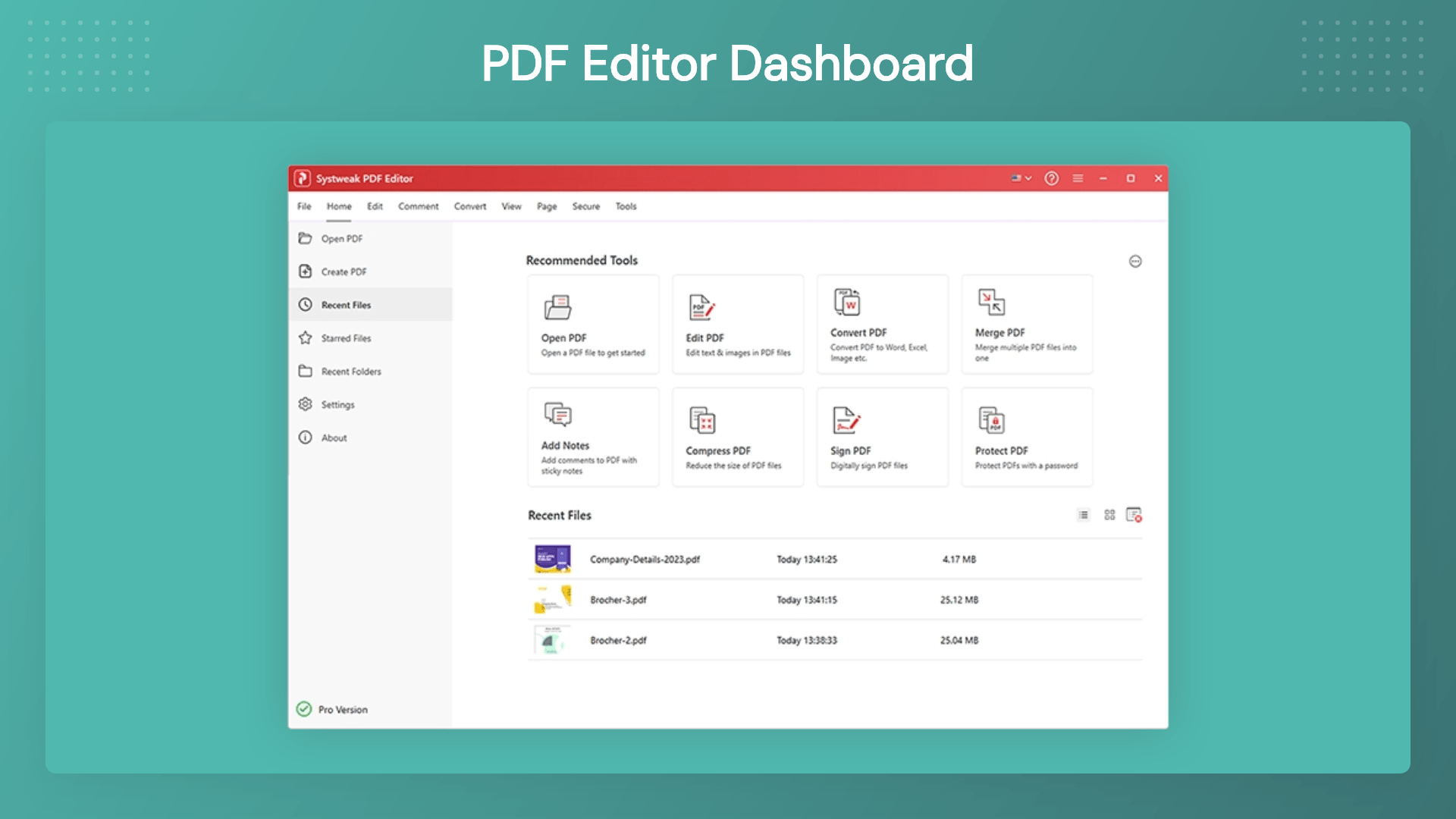The image size is (1456, 819).
Task: Click the Open PDF tool card icon
Action: (x=557, y=308)
